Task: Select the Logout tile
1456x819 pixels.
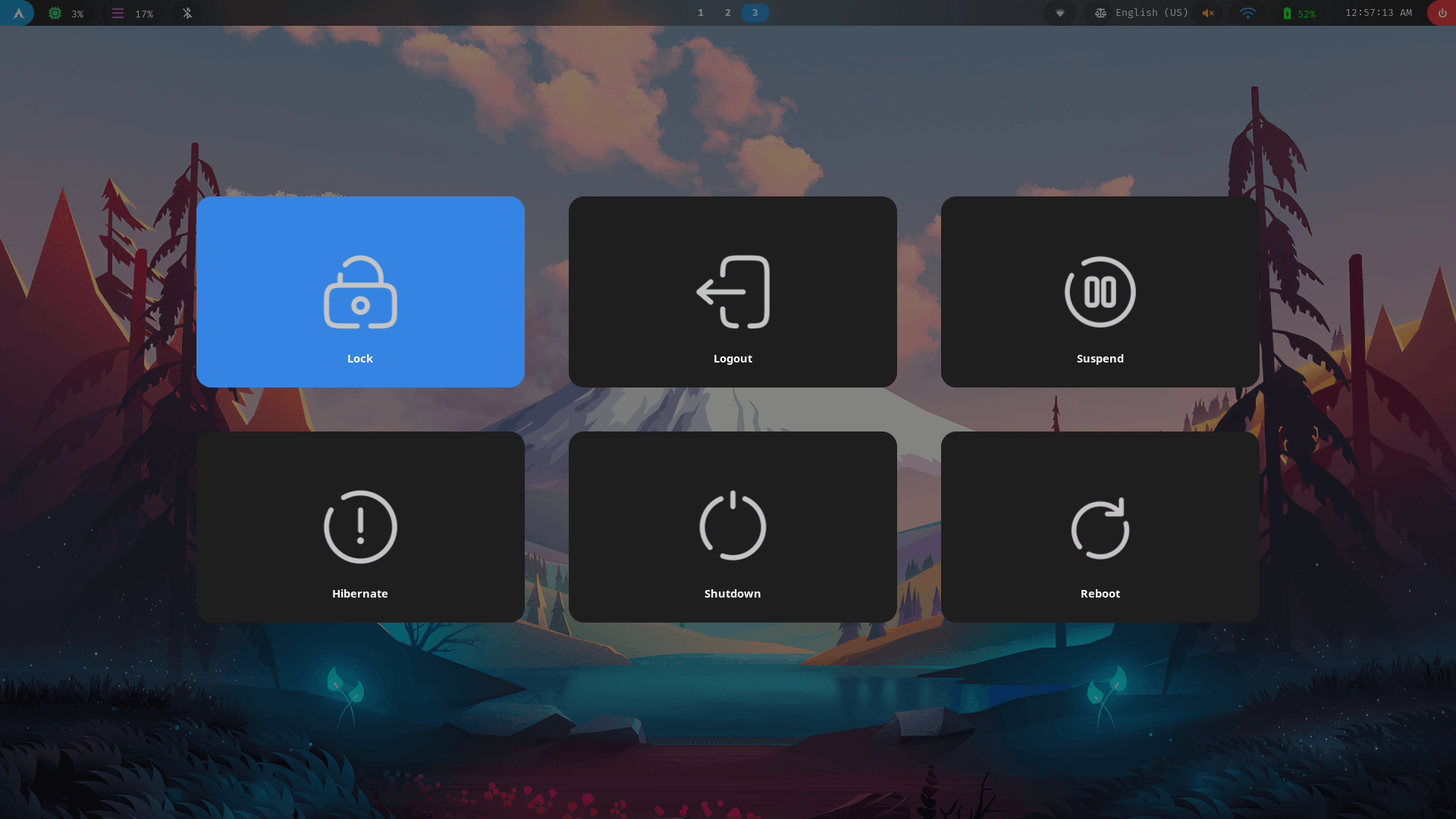Action: pyautogui.click(x=733, y=292)
